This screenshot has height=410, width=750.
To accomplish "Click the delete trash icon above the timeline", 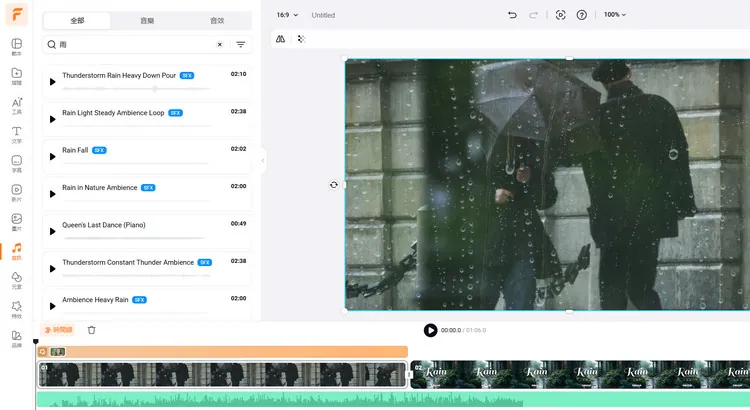I will pyautogui.click(x=92, y=330).
